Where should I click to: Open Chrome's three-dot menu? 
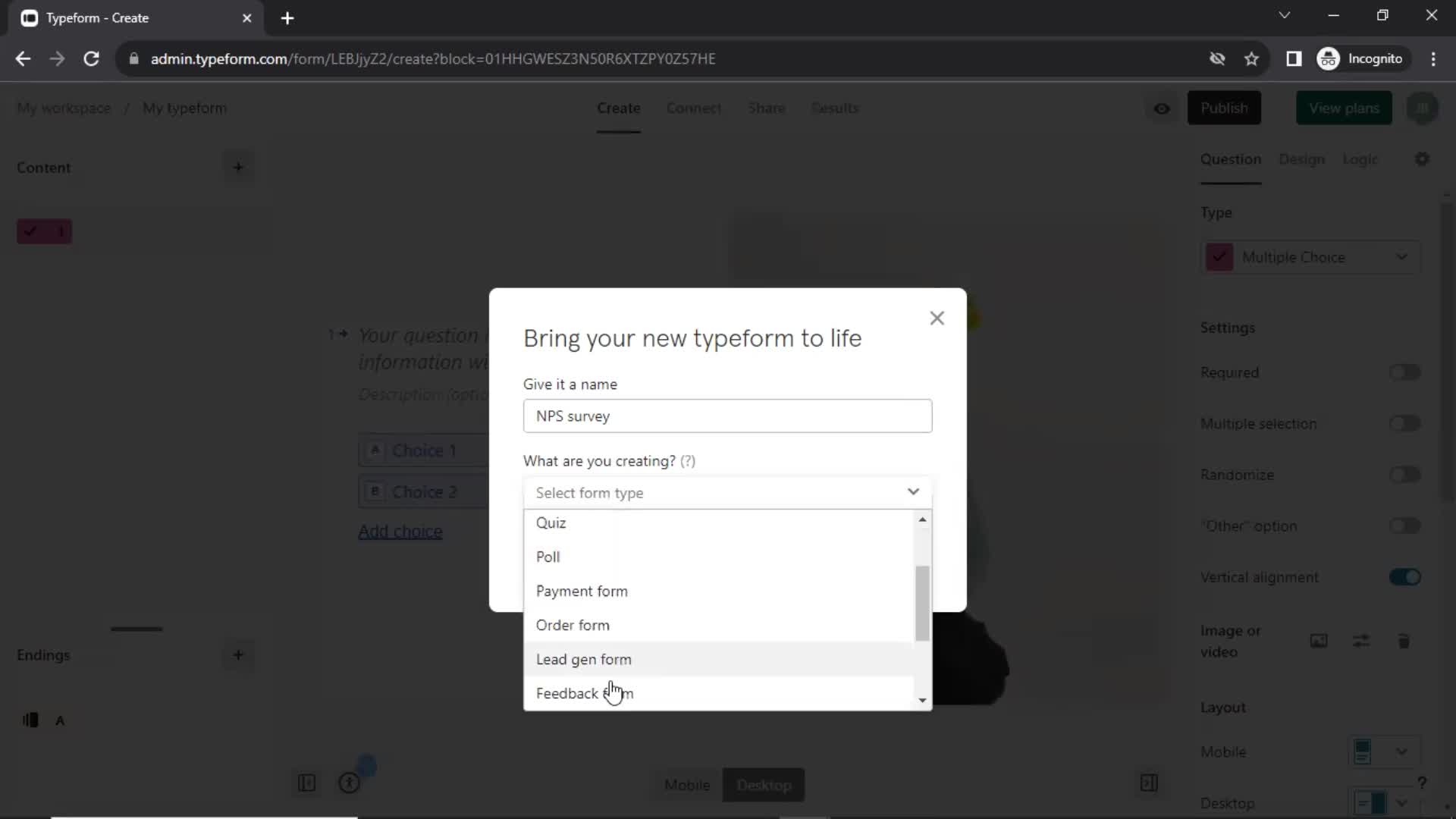[x=1433, y=58]
